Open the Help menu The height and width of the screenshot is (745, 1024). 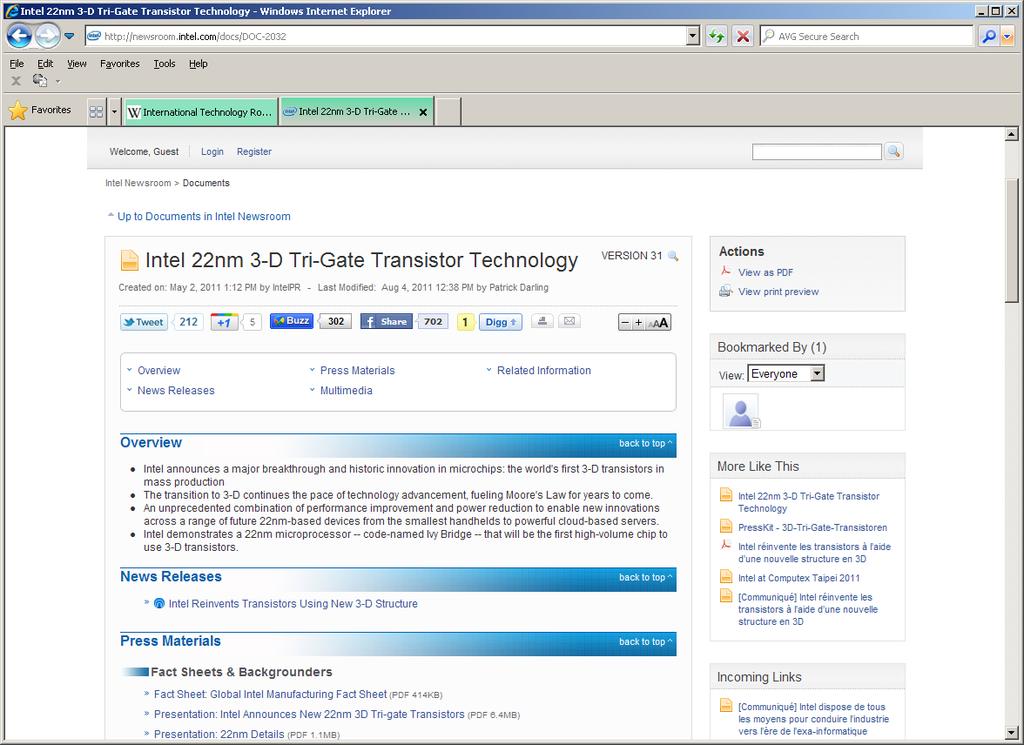[x=198, y=63]
